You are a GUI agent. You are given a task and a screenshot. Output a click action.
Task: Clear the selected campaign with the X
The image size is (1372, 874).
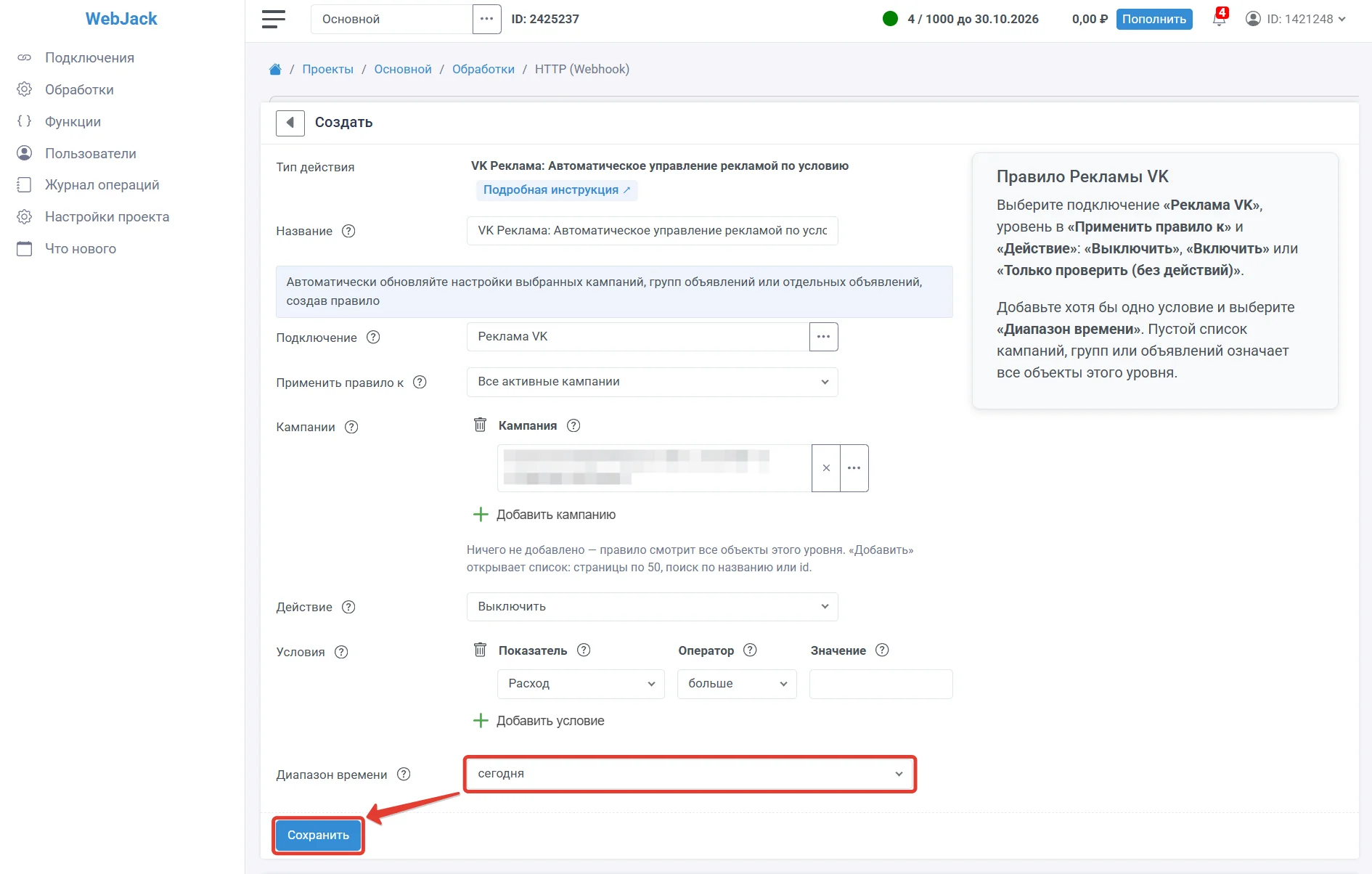coord(826,468)
